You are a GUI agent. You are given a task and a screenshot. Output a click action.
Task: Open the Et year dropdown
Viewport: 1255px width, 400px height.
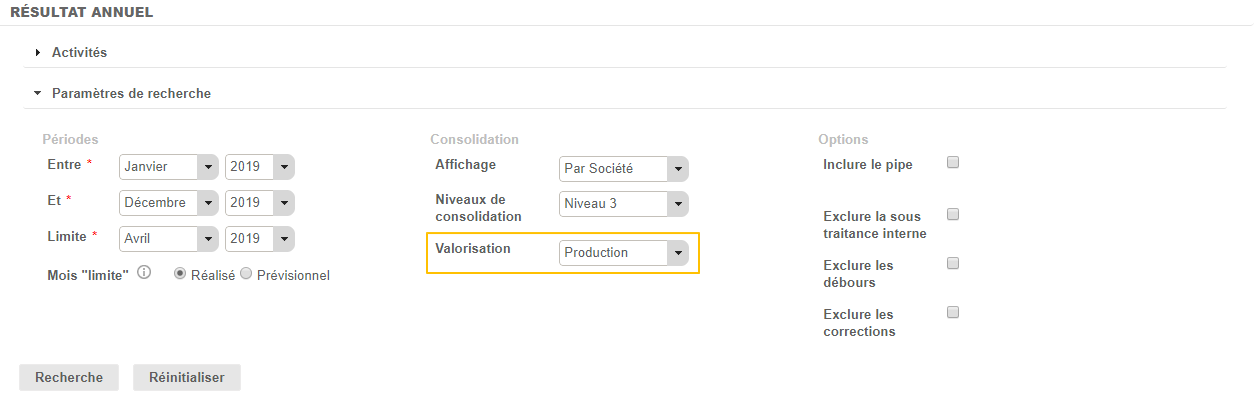(260, 203)
